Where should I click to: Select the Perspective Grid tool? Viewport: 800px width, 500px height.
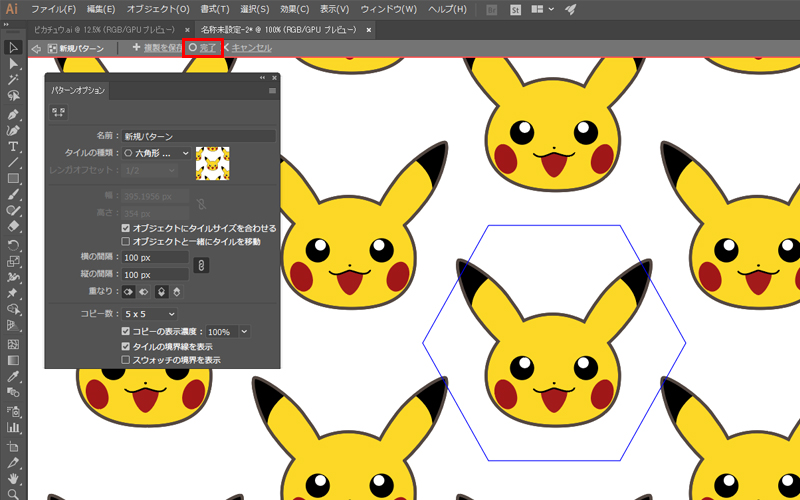[x=13, y=325]
